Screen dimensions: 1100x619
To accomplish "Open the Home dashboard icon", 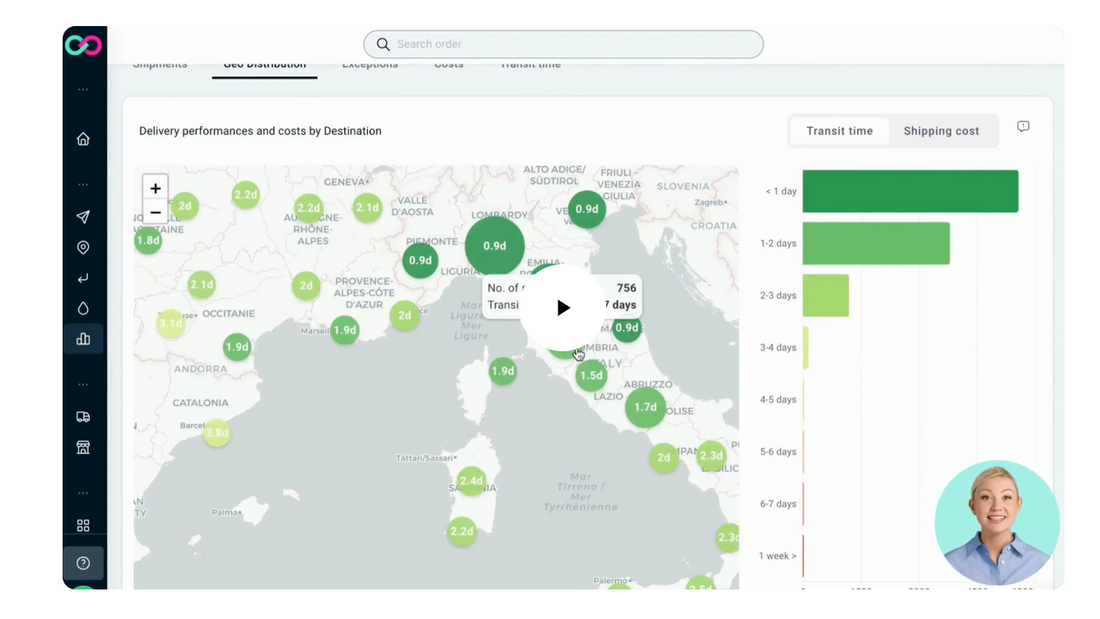I will click(84, 139).
